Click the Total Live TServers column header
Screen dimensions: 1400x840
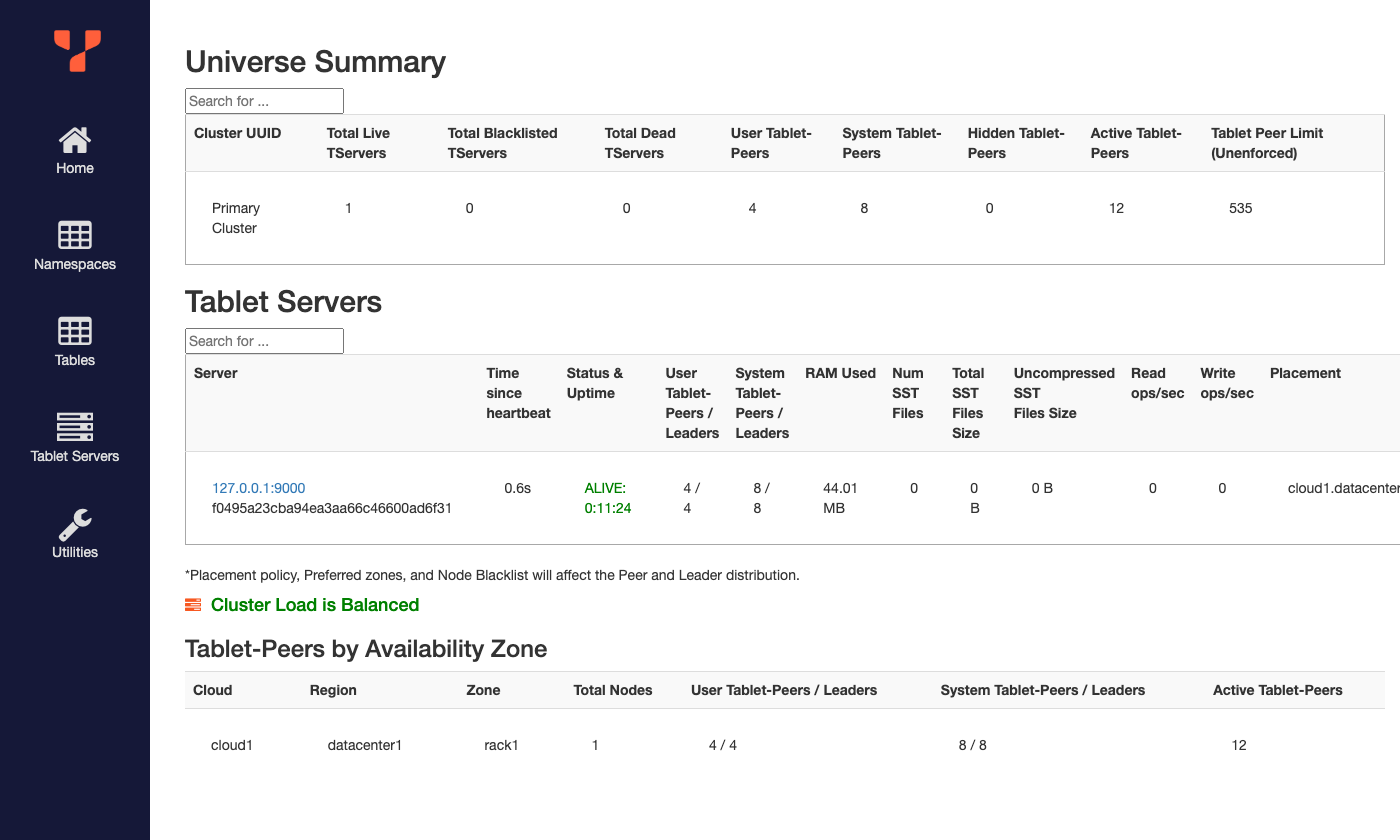[x=358, y=143]
